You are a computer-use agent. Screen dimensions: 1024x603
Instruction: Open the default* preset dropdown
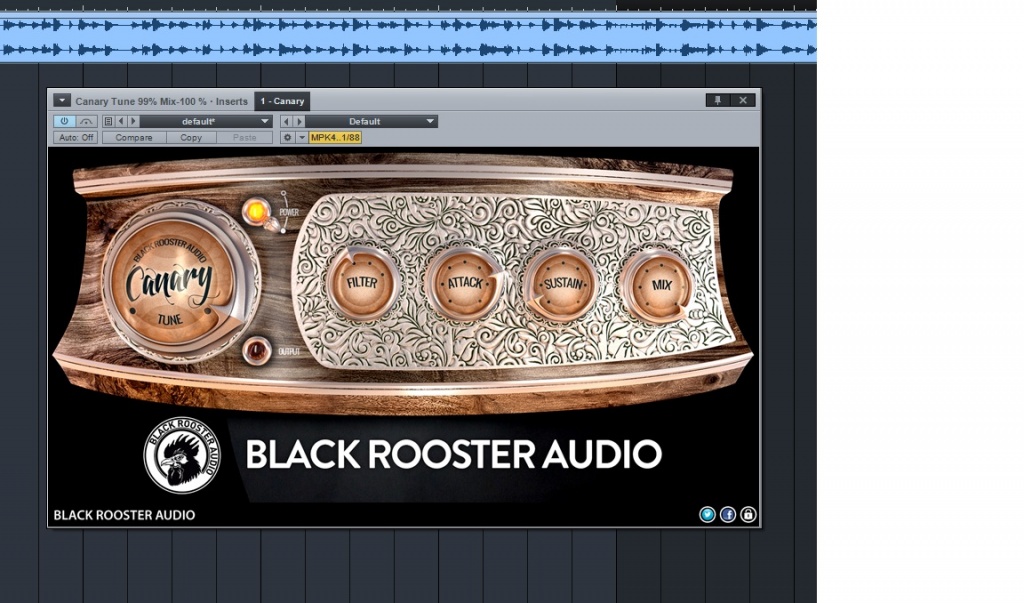pos(206,122)
